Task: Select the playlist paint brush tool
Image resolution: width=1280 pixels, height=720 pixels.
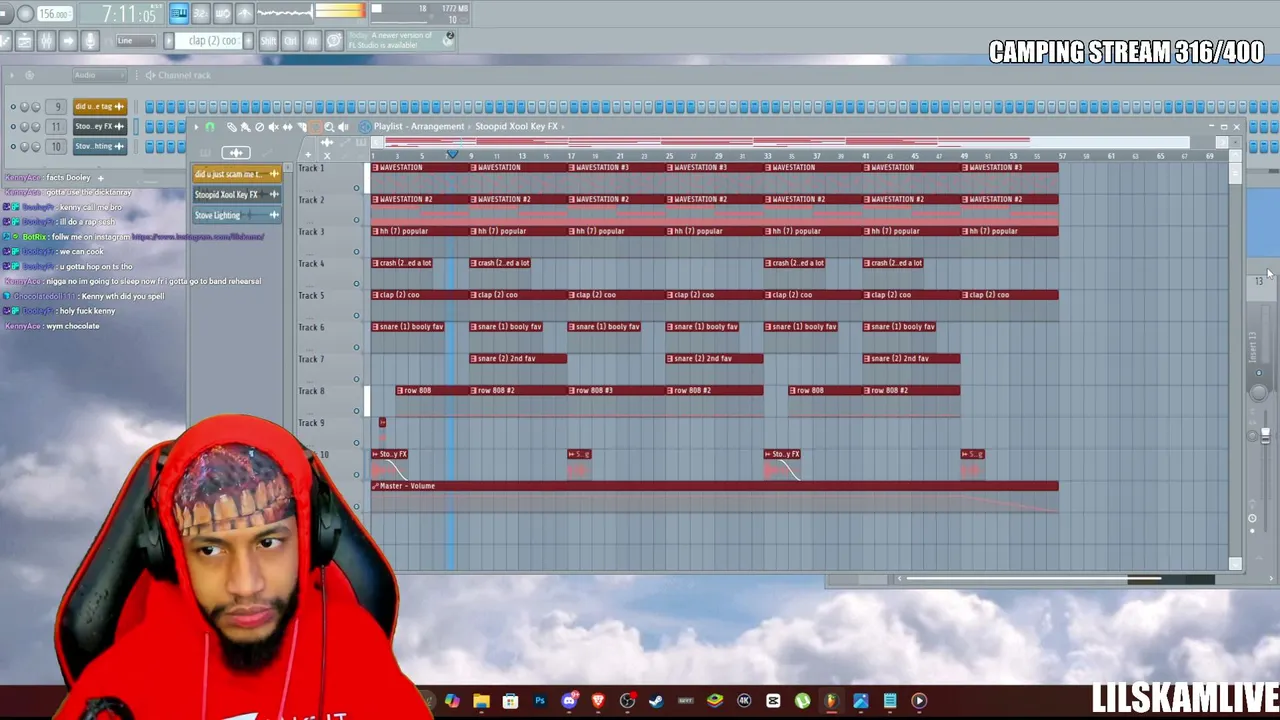Action: click(x=246, y=127)
